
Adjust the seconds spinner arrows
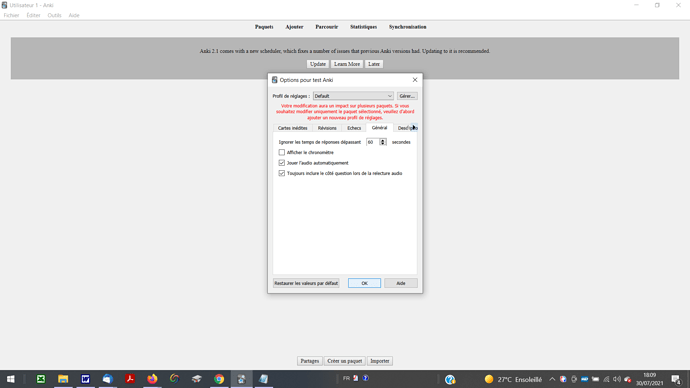(x=382, y=142)
